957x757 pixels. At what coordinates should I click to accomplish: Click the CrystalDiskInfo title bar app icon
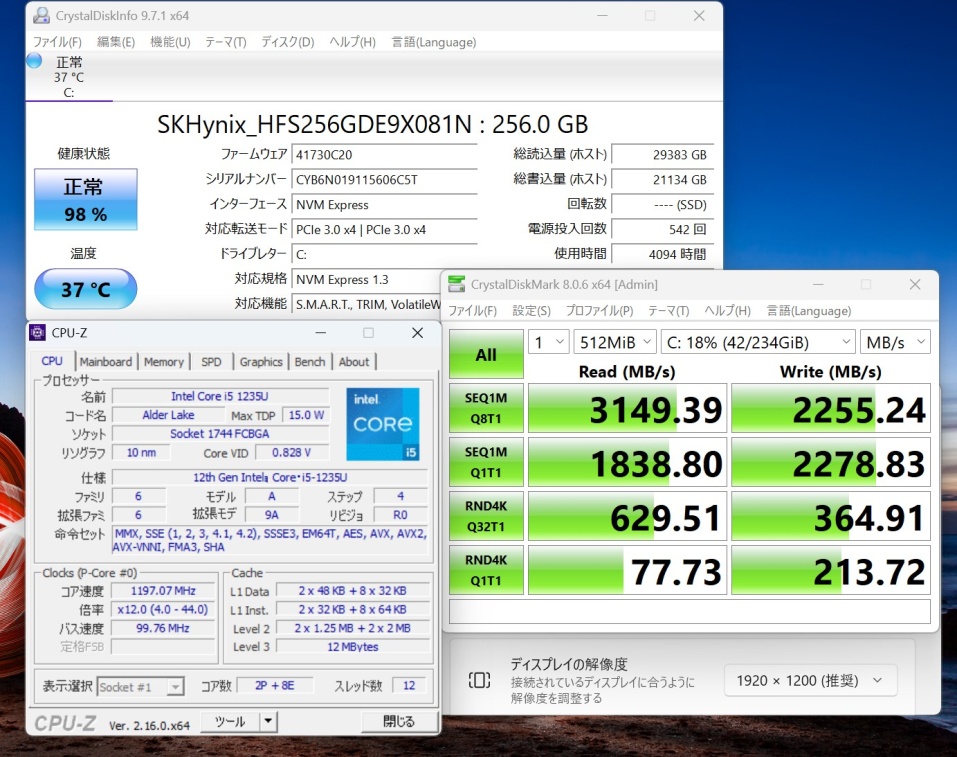click(40, 16)
